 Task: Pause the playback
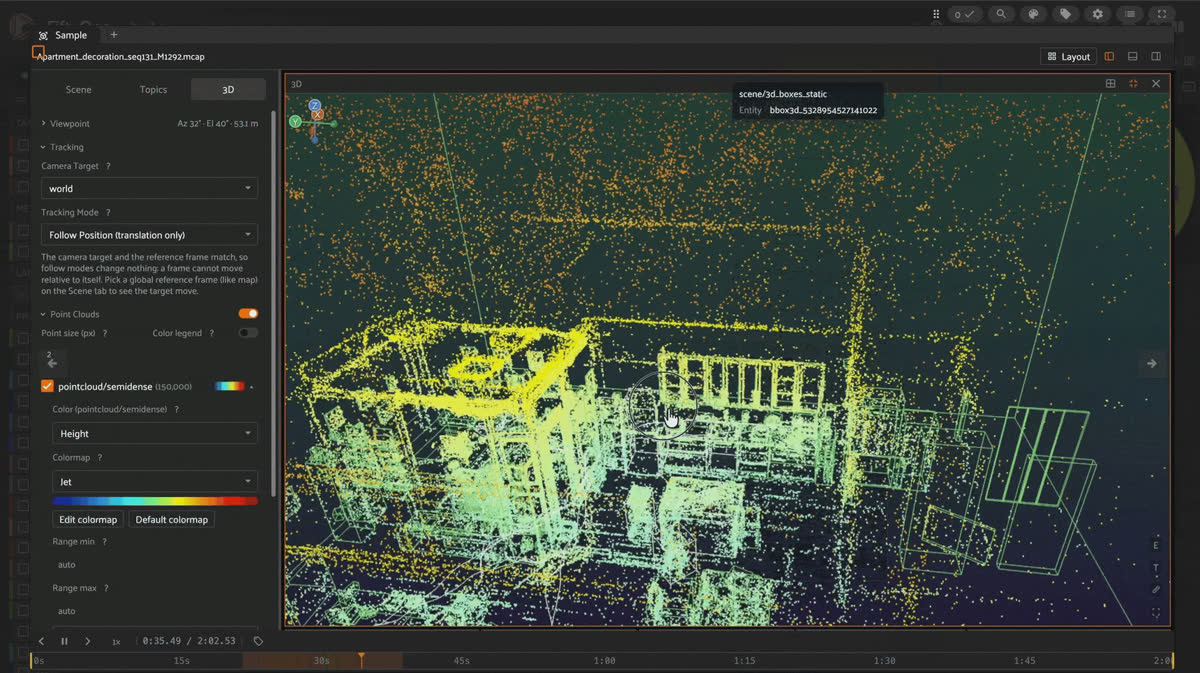point(64,641)
